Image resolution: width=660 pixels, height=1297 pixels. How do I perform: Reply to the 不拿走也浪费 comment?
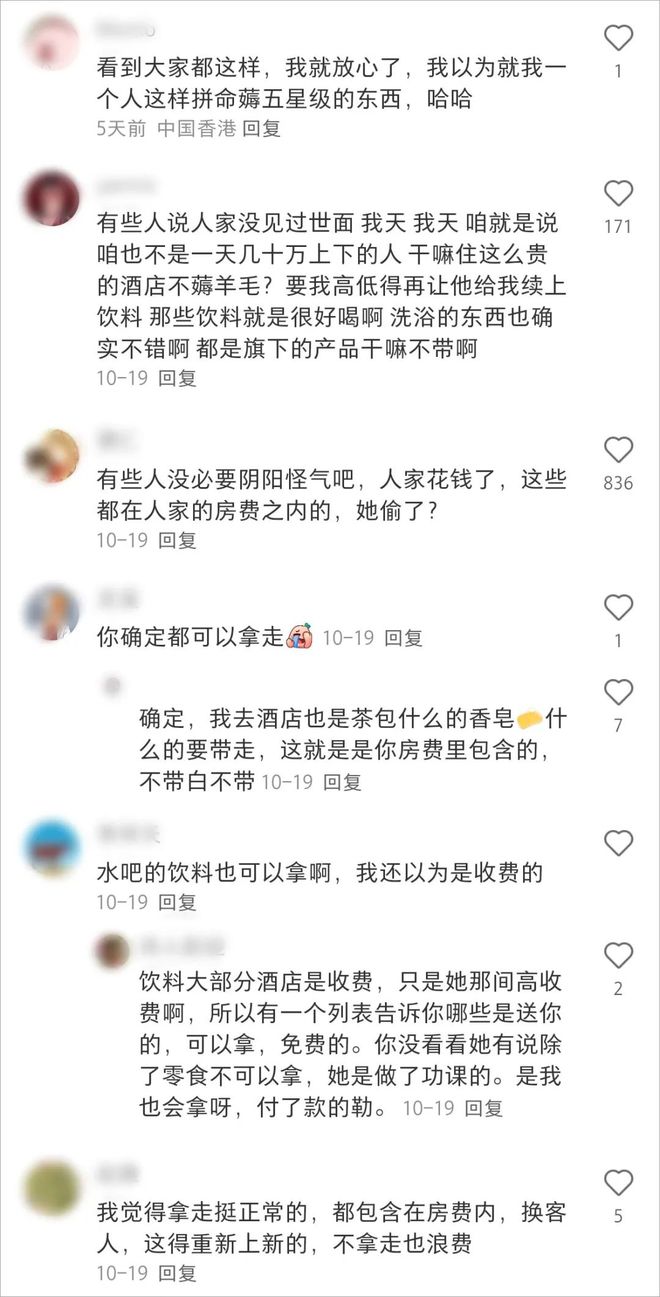pyautogui.click(x=178, y=1274)
